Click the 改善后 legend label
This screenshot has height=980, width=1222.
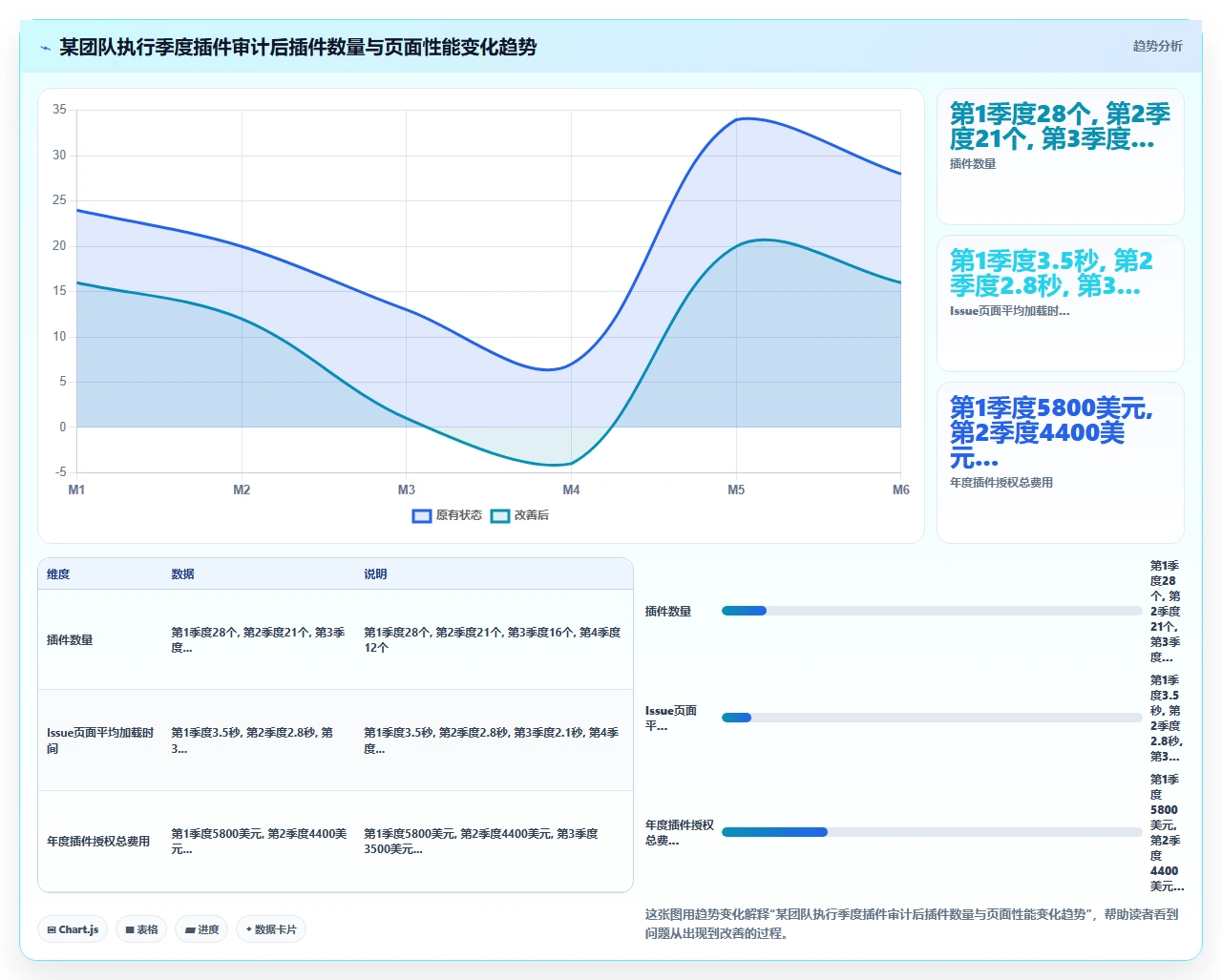pyautogui.click(x=532, y=515)
